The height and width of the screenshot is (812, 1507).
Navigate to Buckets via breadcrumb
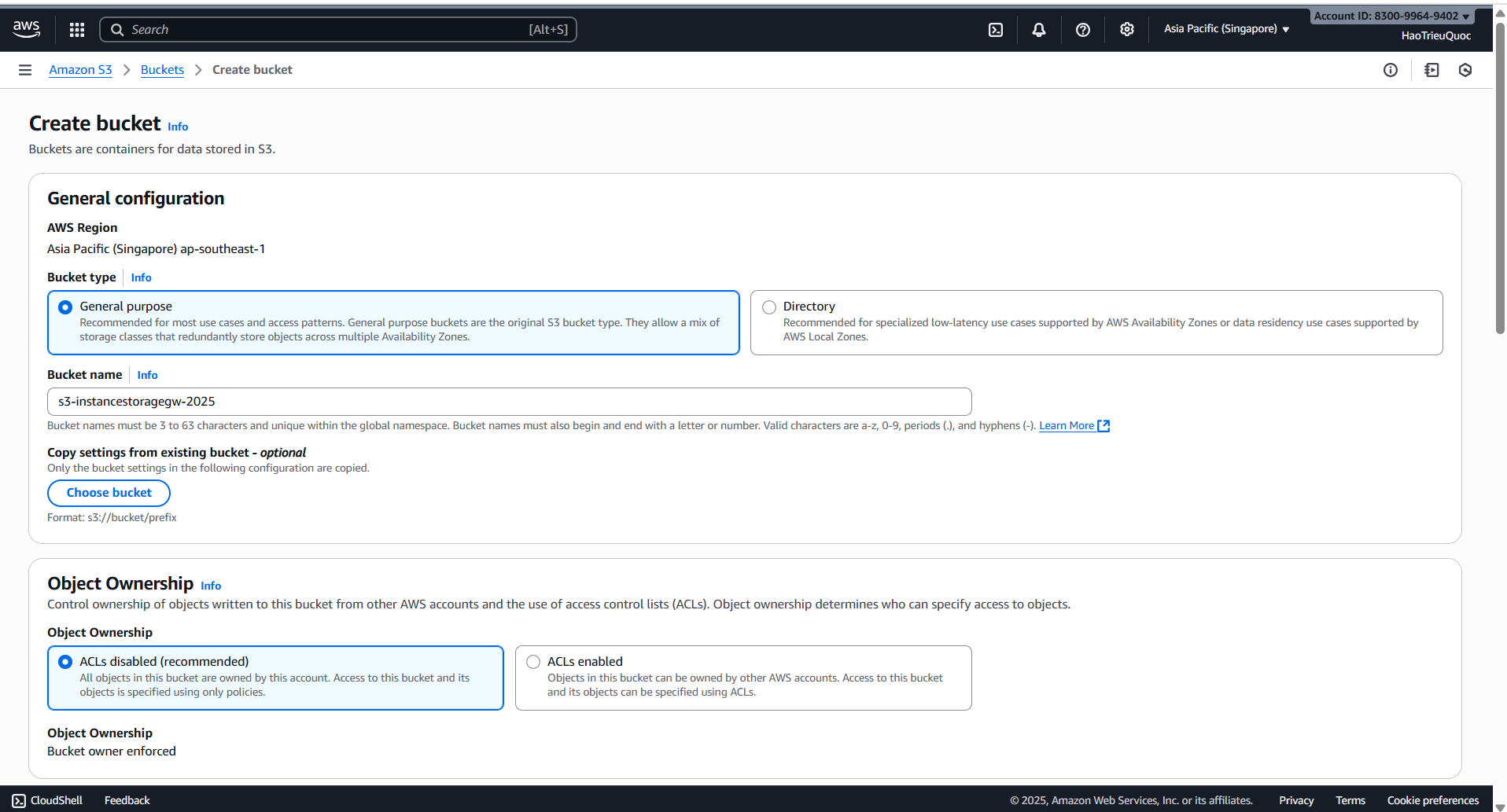162,69
